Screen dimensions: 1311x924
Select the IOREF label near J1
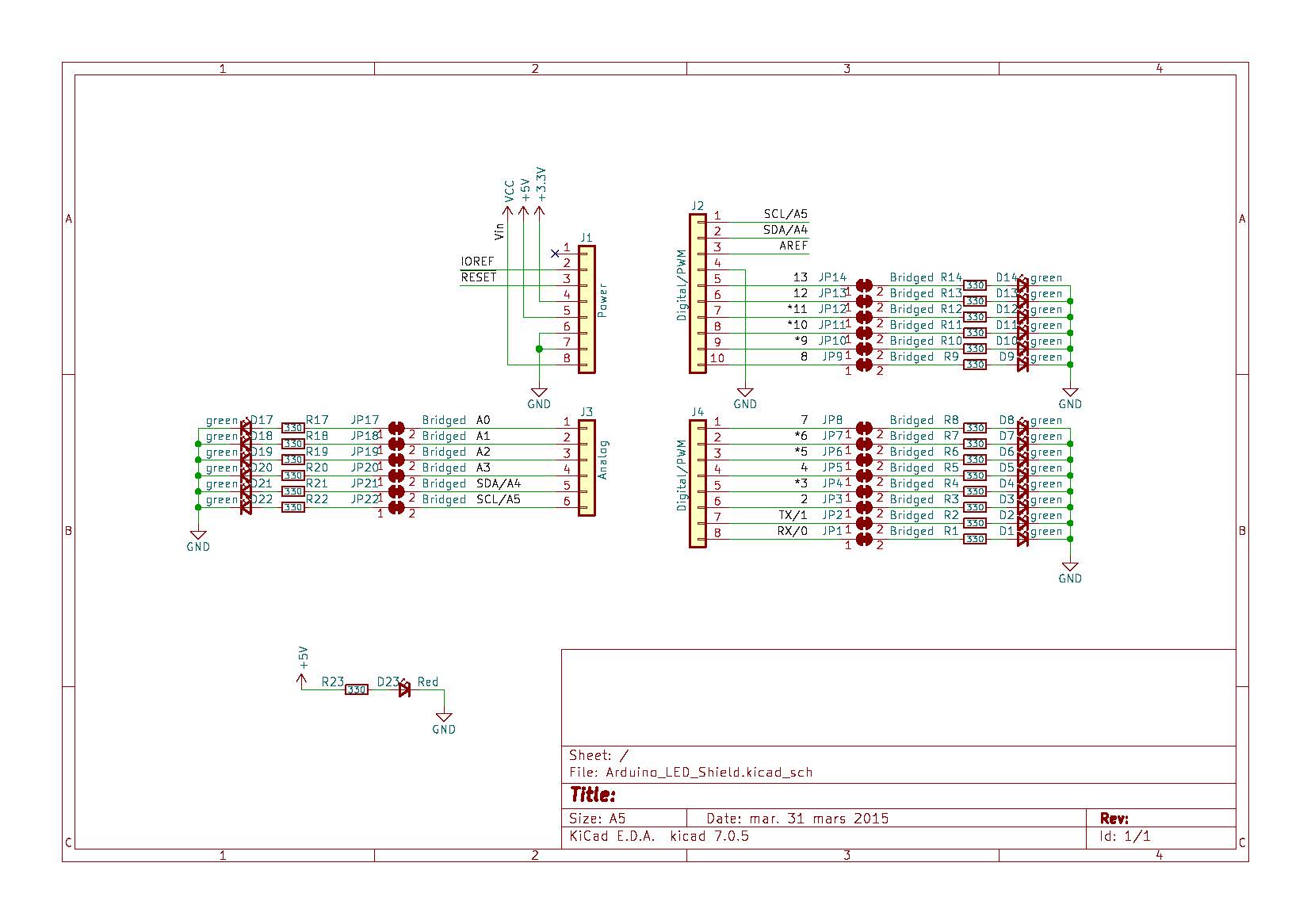pos(479,260)
